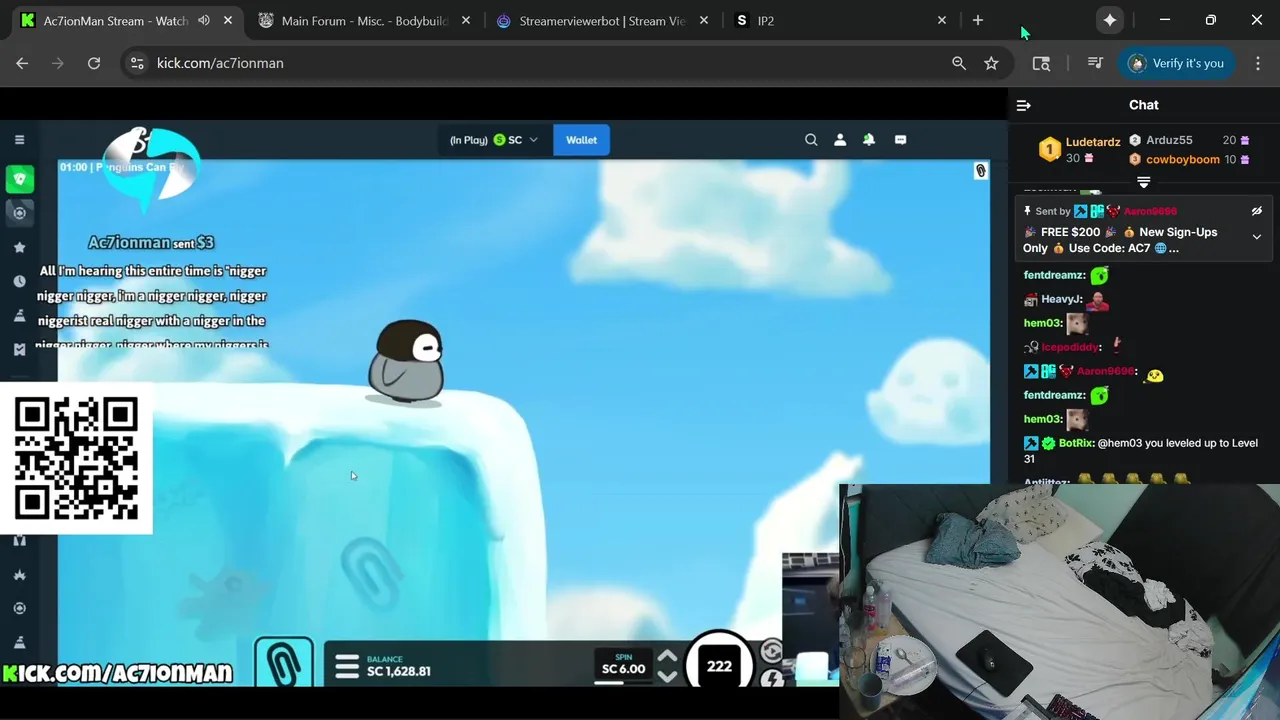The height and width of the screenshot is (720, 1280).
Task: Open the In Play SC currency dropdown
Action: coord(494,140)
